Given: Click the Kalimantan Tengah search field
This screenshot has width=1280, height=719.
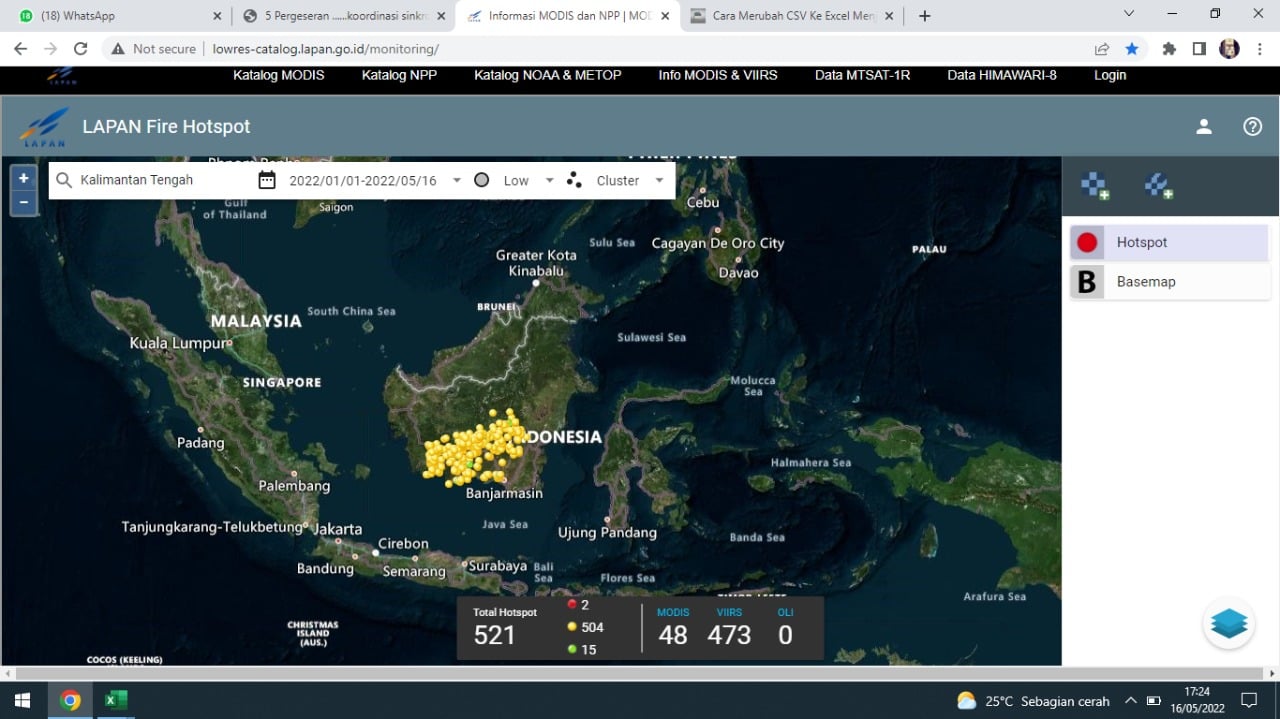Looking at the screenshot, I should (x=160, y=180).
